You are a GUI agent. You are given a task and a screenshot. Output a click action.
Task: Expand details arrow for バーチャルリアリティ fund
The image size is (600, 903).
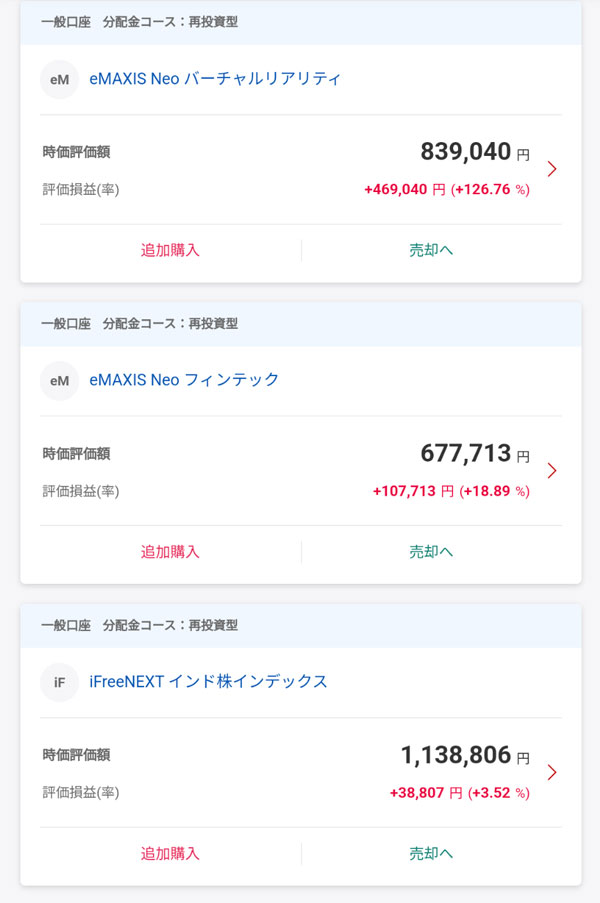pyautogui.click(x=552, y=169)
